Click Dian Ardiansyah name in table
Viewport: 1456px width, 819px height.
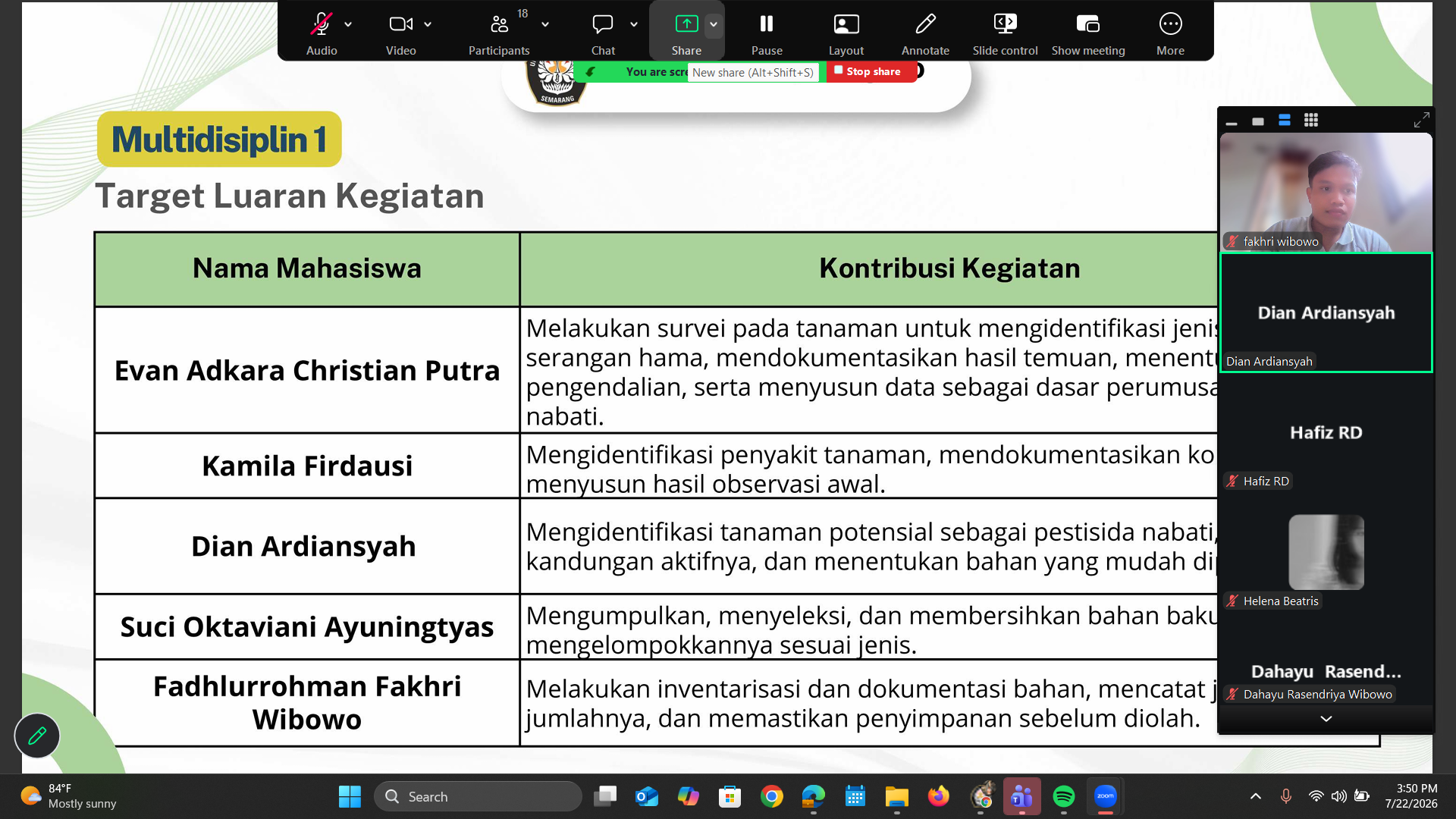[303, 546]
